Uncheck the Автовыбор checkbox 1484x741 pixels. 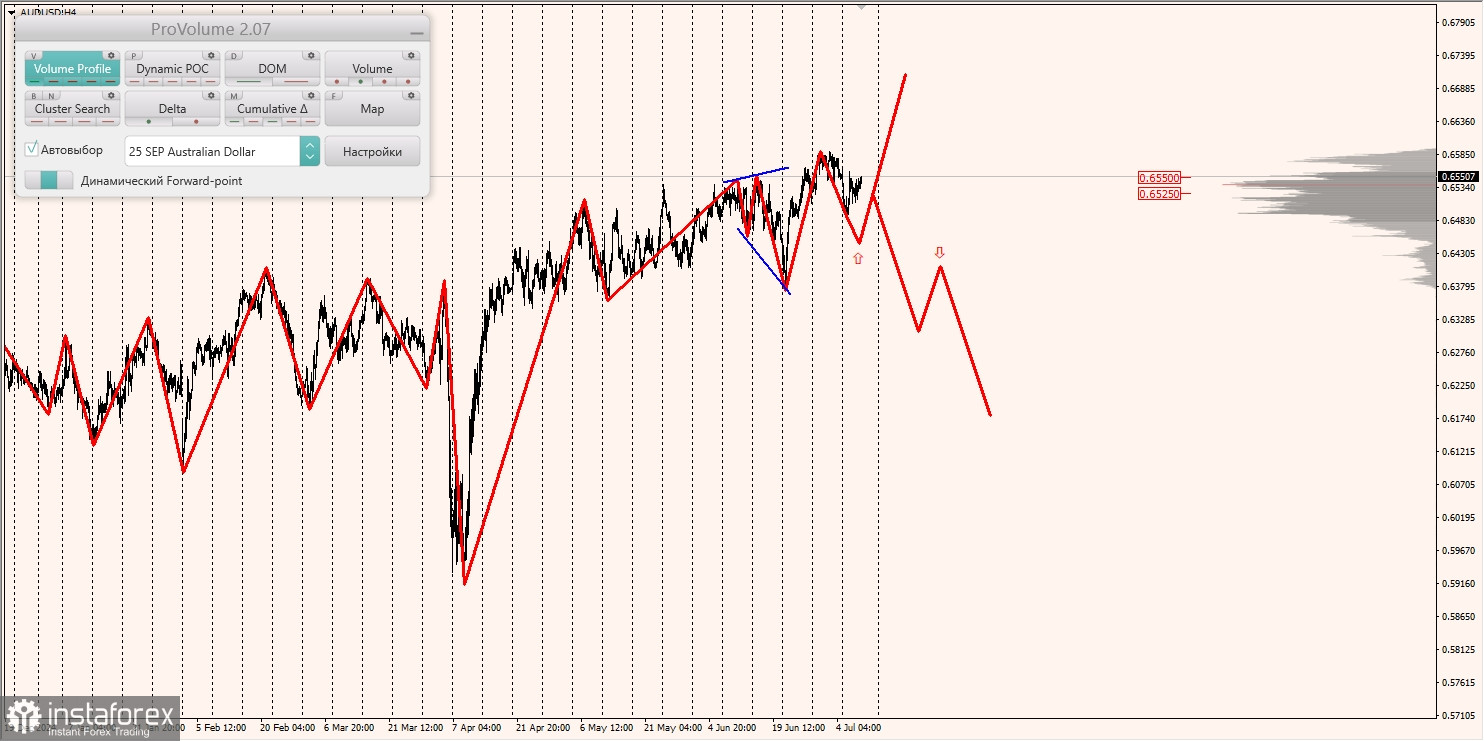[32, 149]
